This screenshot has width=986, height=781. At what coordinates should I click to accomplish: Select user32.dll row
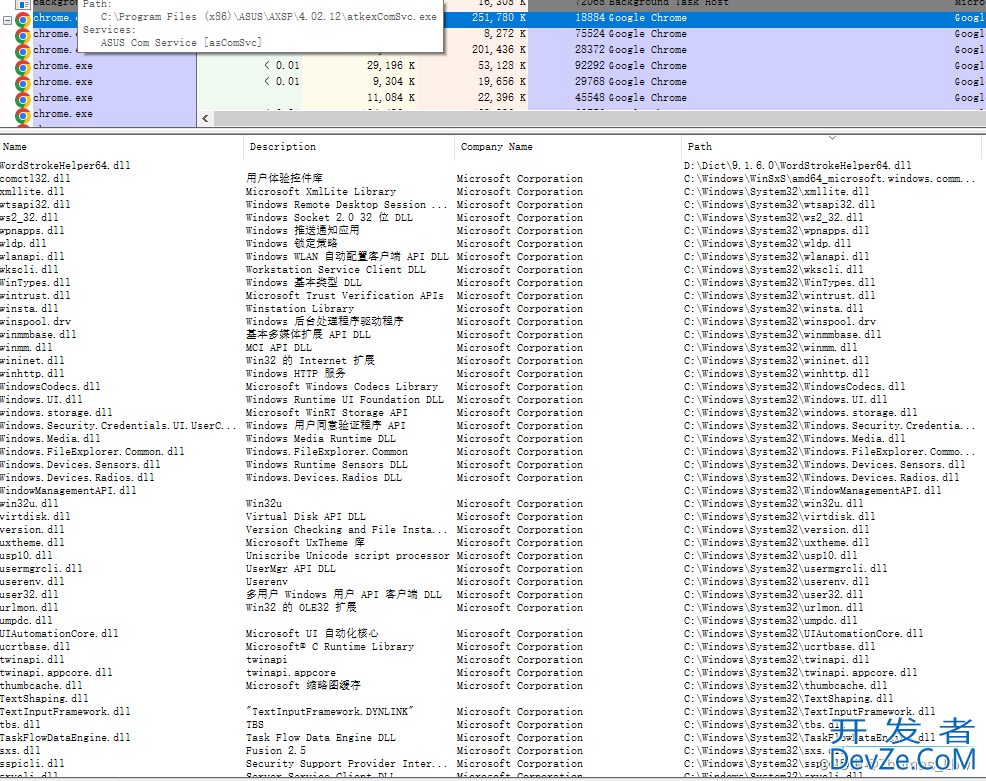point(493,594)
